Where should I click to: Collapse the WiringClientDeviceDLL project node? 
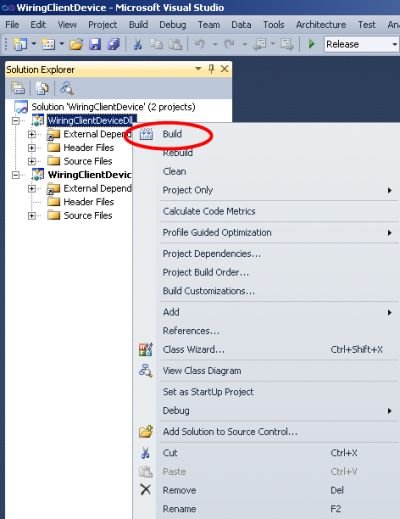click(16, 121)
